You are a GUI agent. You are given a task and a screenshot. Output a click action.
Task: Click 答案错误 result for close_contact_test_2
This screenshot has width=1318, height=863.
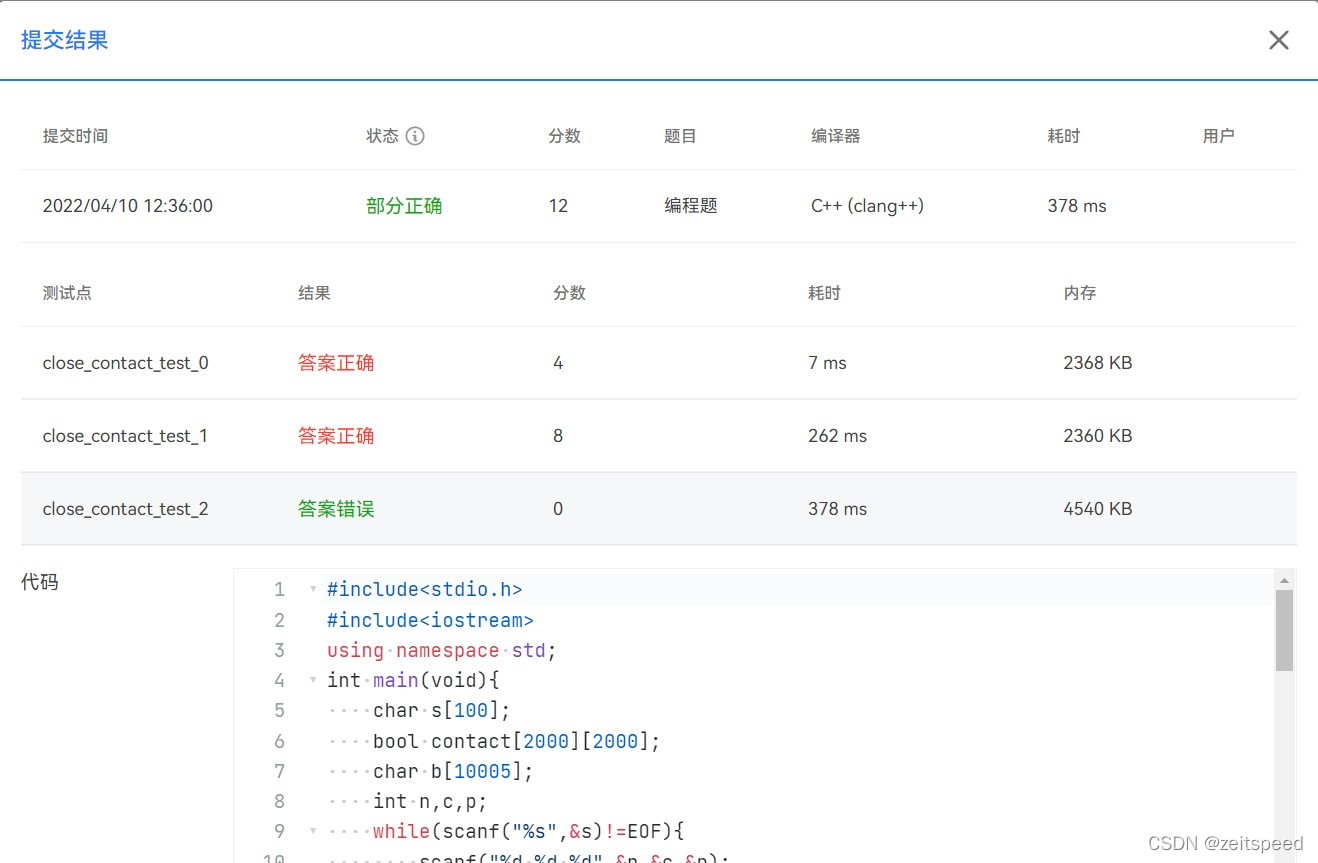pos(336,509)
